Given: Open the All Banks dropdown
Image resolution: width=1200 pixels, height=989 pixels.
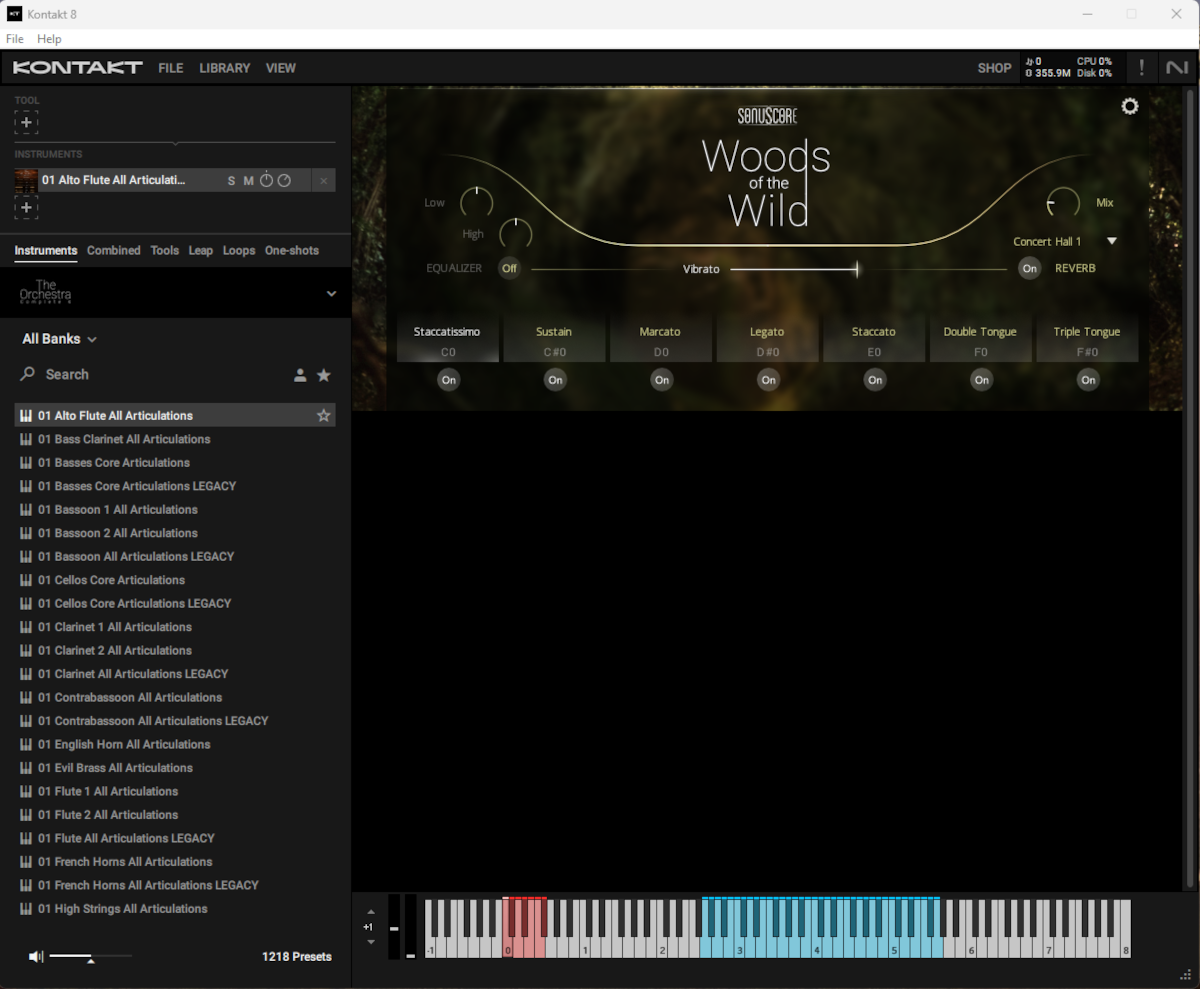Looking at the screenshot, I should pyautogui.click(x=60, y=339).
